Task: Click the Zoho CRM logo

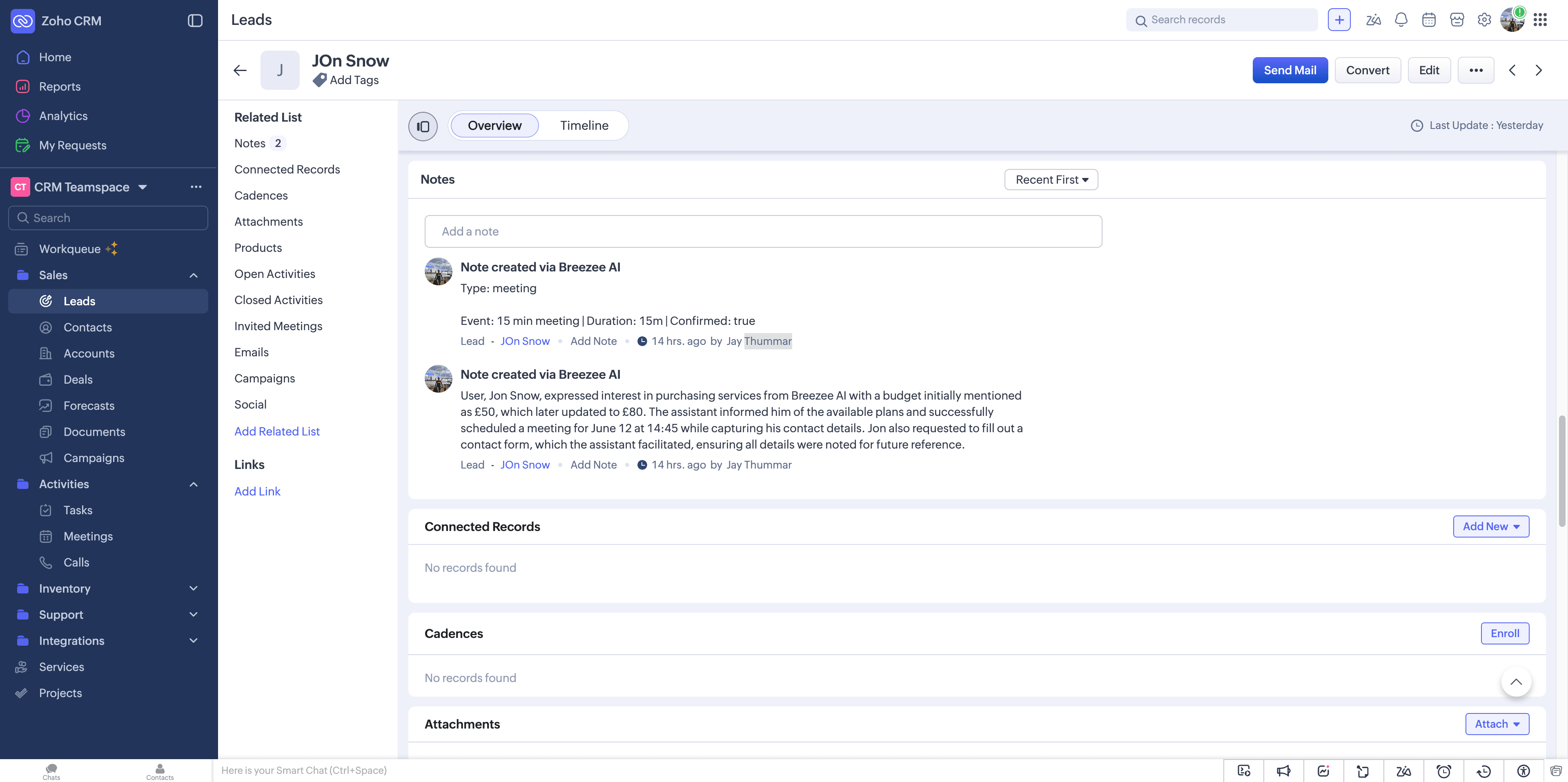Action: (x=22, y=21)
